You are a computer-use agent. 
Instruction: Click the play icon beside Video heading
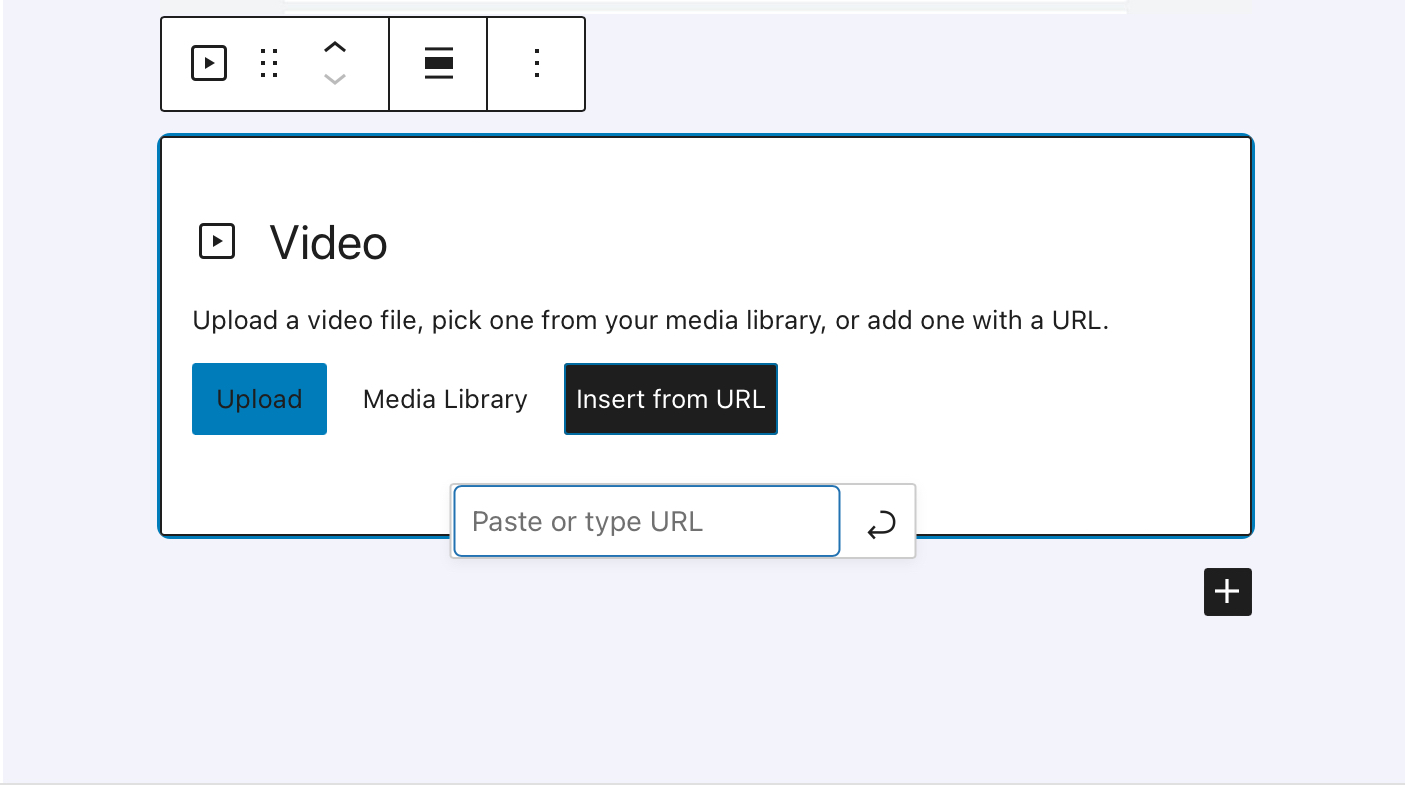tap(217, 242)
